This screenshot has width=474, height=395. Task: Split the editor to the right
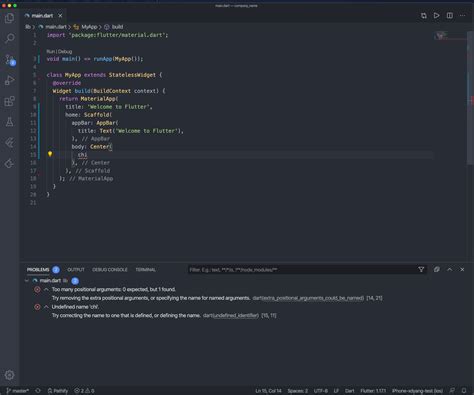pos(450,16)
